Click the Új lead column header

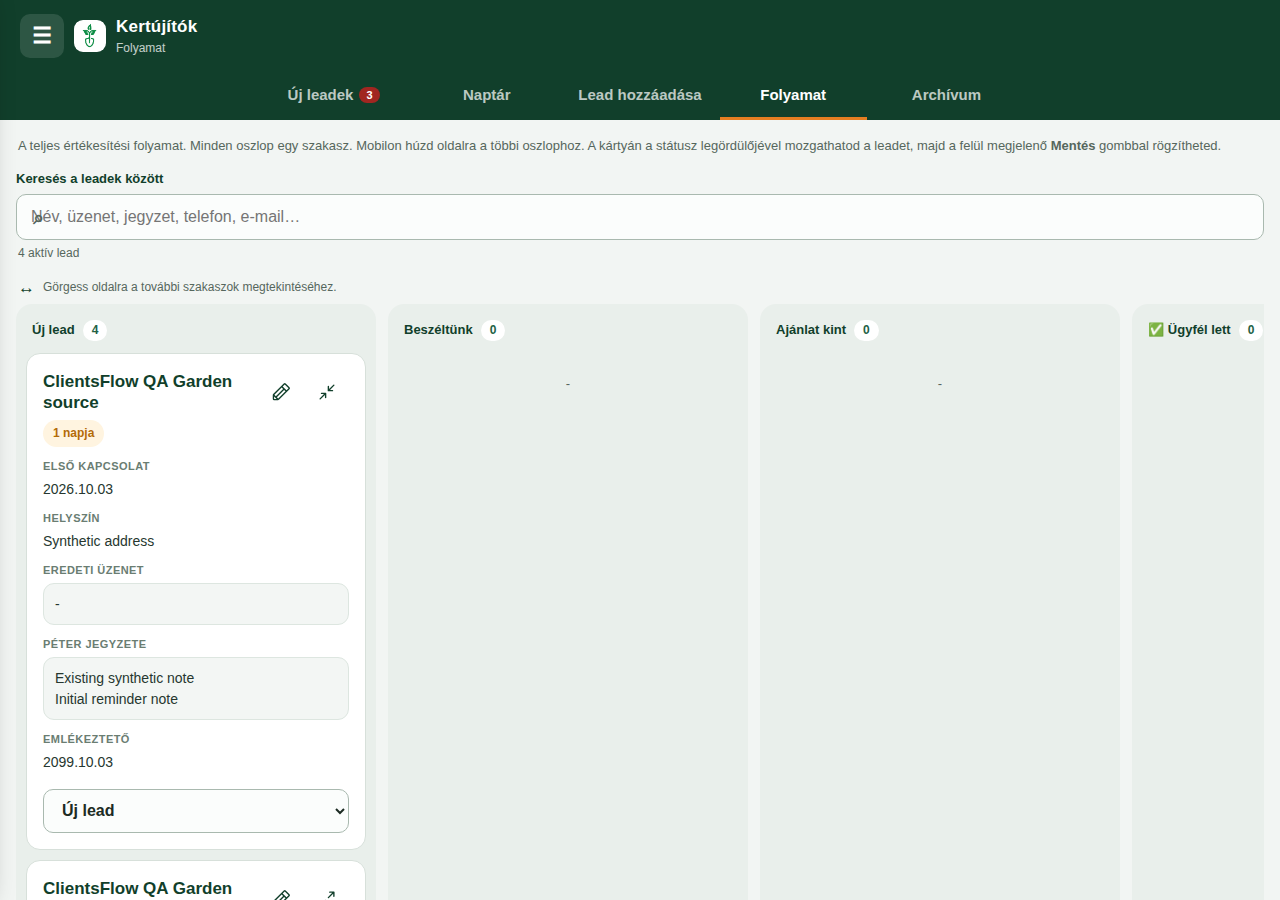[x=53, y=330]
